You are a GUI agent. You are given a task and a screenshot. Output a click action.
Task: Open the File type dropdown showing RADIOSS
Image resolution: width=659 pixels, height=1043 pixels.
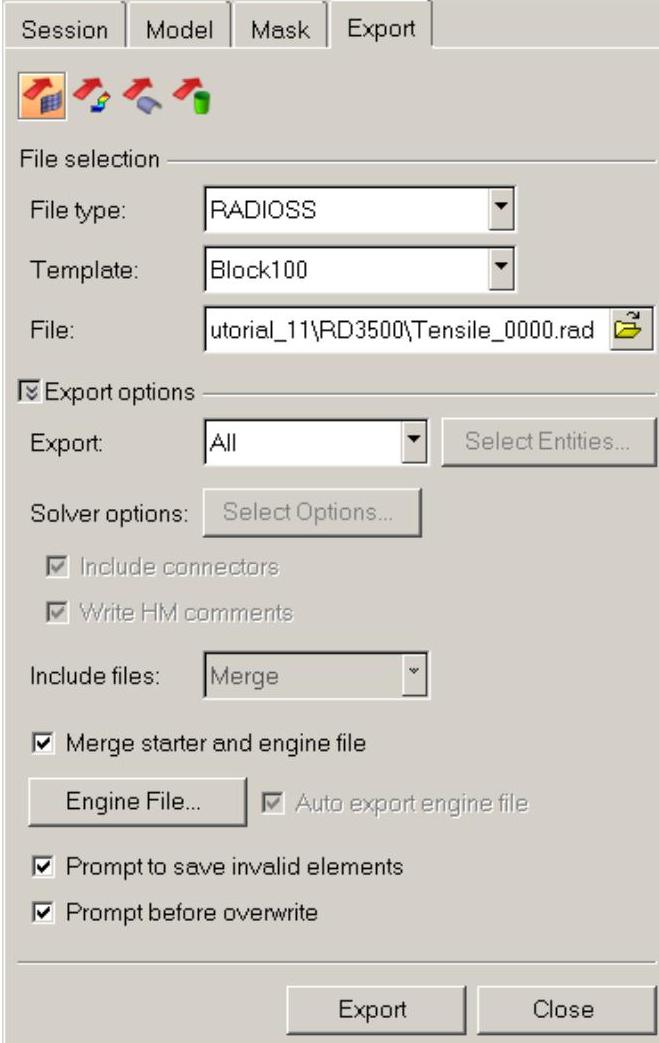point(503,210)
